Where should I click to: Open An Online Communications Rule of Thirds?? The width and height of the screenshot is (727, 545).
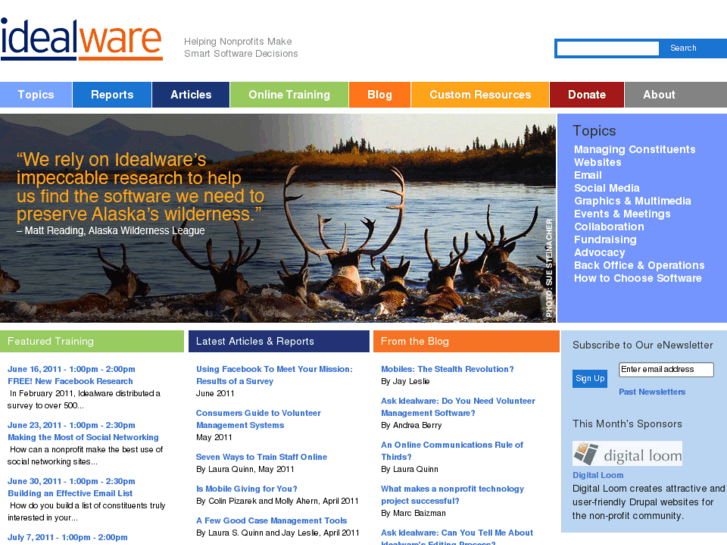[x=452, y=451]
